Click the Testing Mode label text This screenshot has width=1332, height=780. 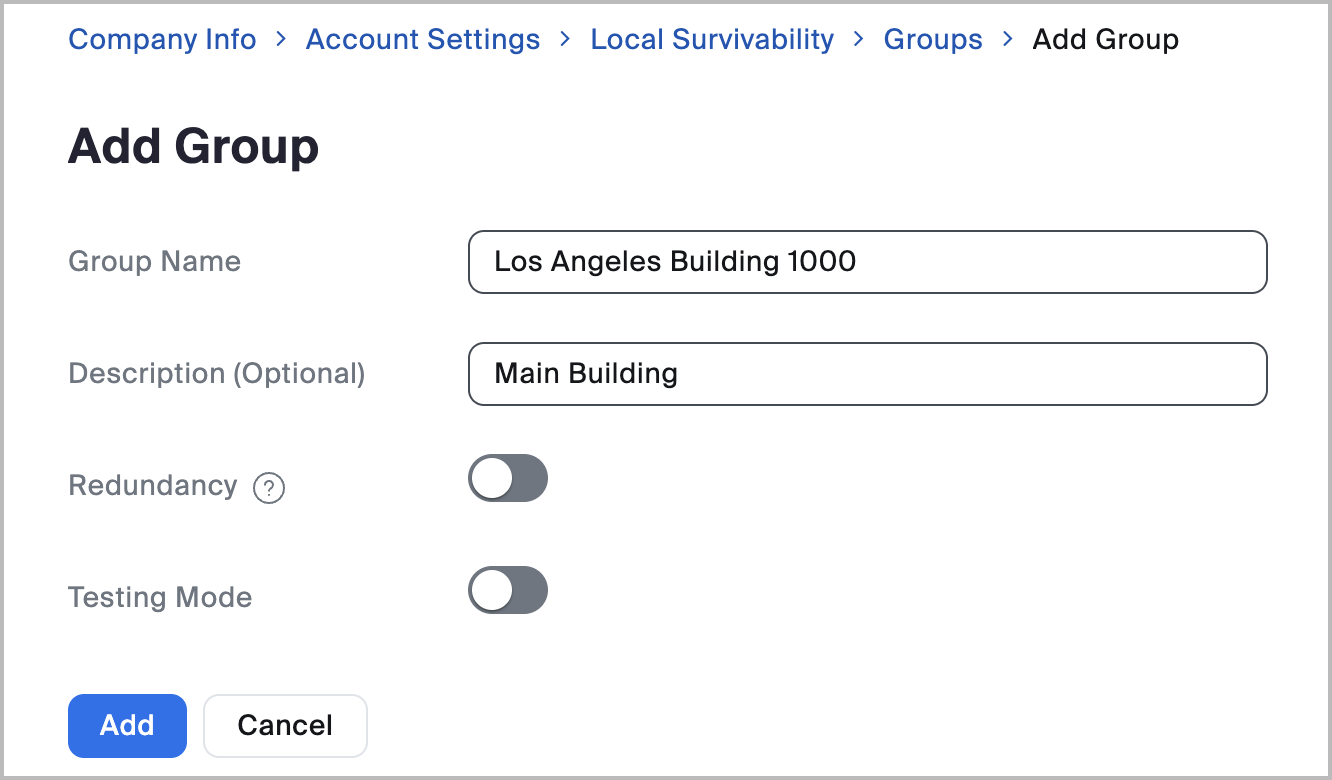click(160, 598)
